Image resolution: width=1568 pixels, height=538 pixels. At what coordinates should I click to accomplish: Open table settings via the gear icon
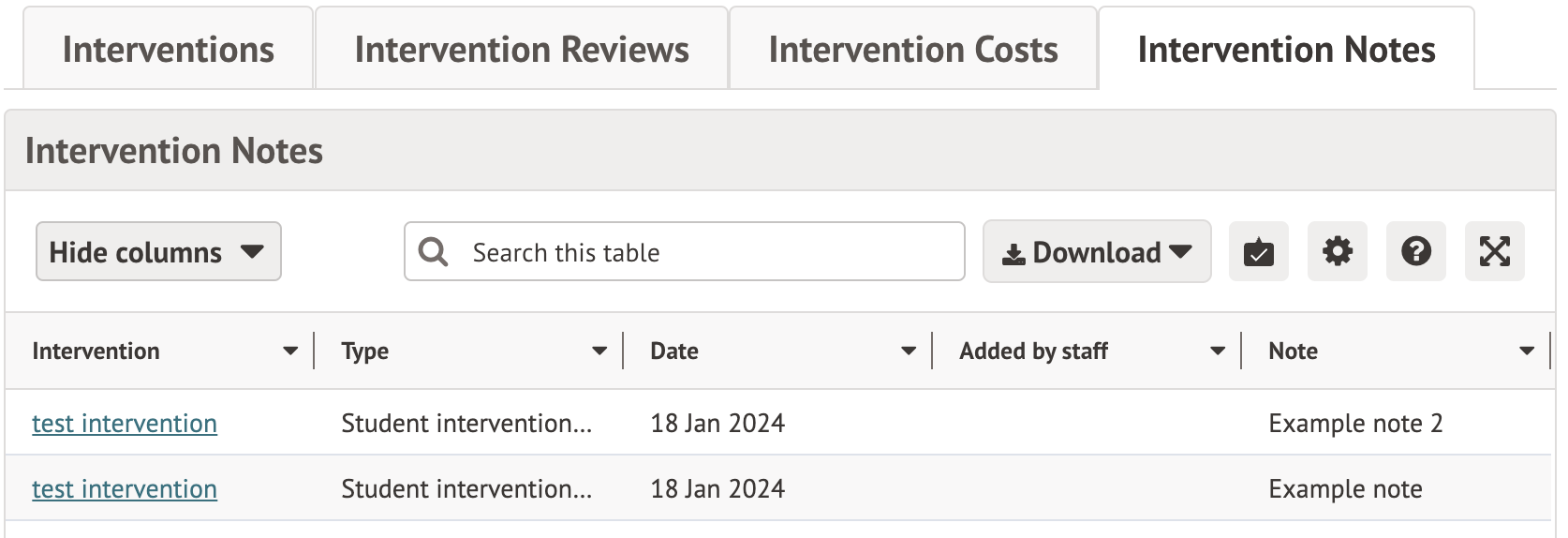tap(1337, 252)
